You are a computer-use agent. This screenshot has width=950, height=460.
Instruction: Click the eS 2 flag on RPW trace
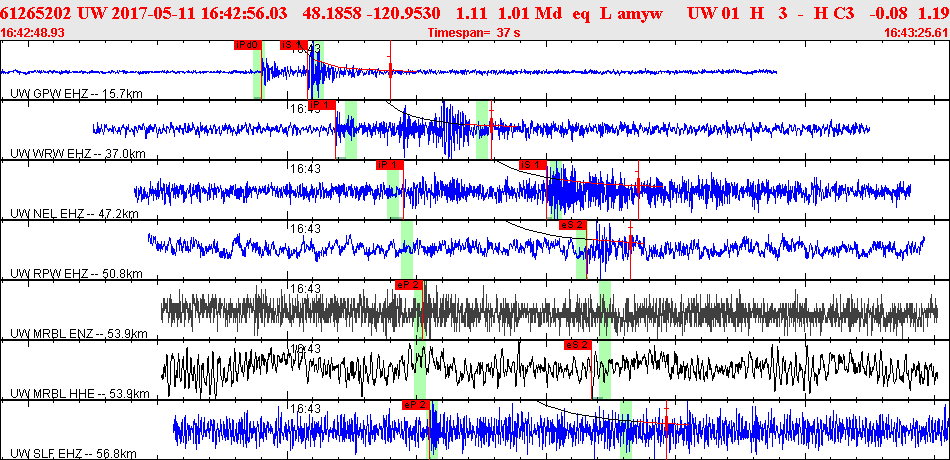[573, 225]
